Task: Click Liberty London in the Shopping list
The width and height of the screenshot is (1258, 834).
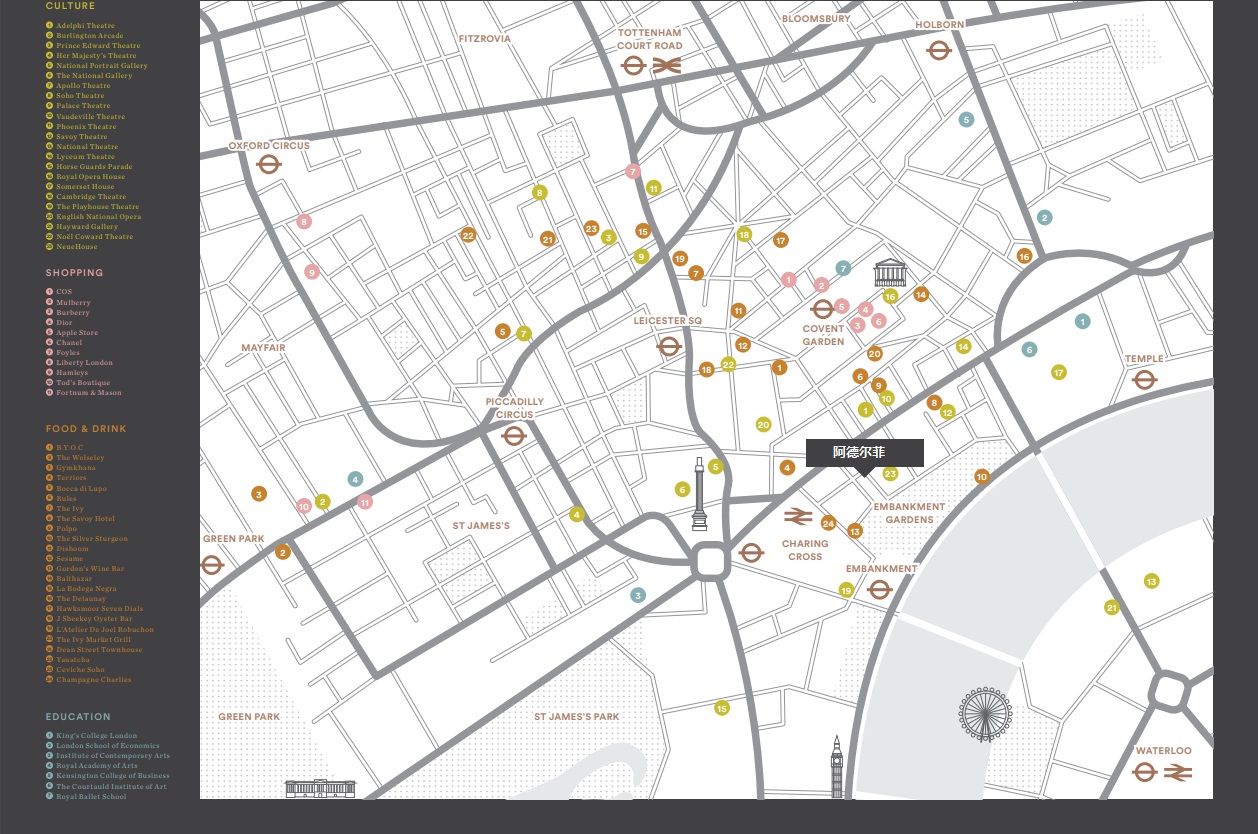Action: 85,363
